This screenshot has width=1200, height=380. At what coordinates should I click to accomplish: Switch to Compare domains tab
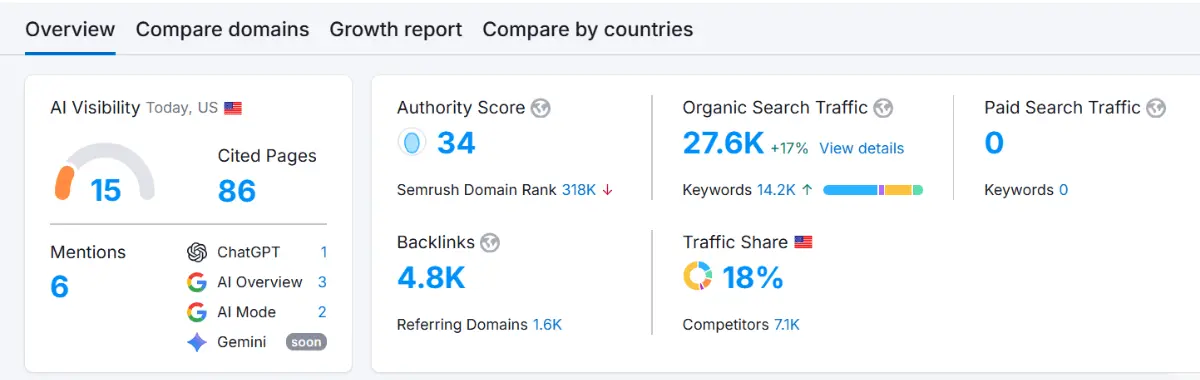(222, 29)
